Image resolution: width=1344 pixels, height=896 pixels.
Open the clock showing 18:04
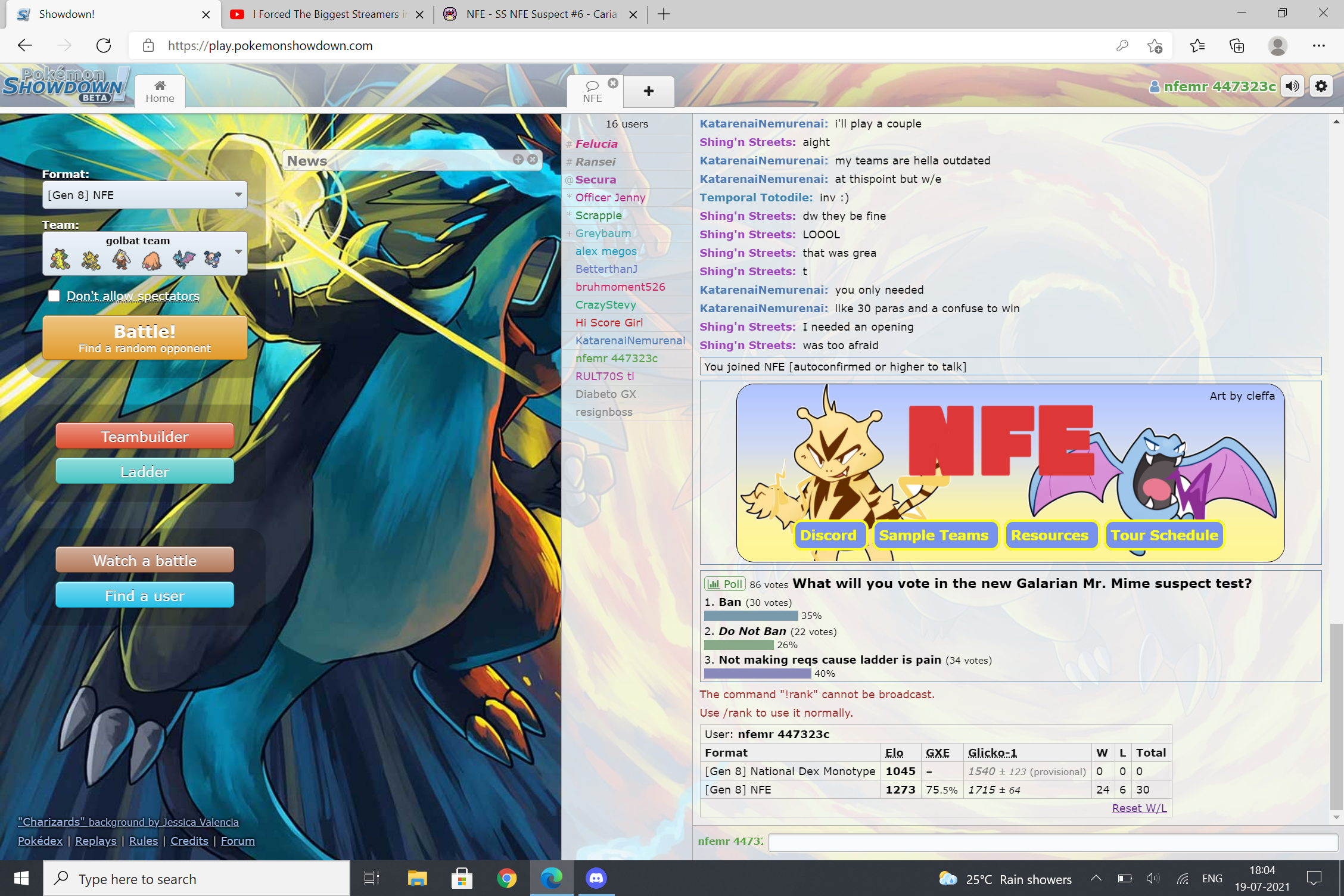pyautogui.click(x=1262, y=878)
